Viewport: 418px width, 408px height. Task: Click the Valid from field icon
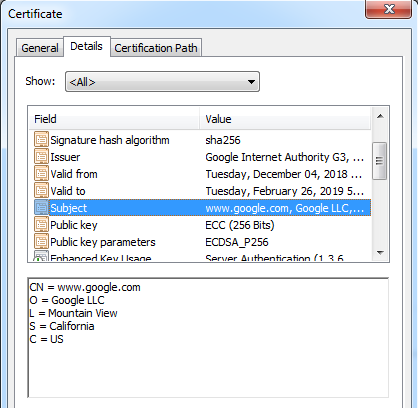click(x=41, y=174)
